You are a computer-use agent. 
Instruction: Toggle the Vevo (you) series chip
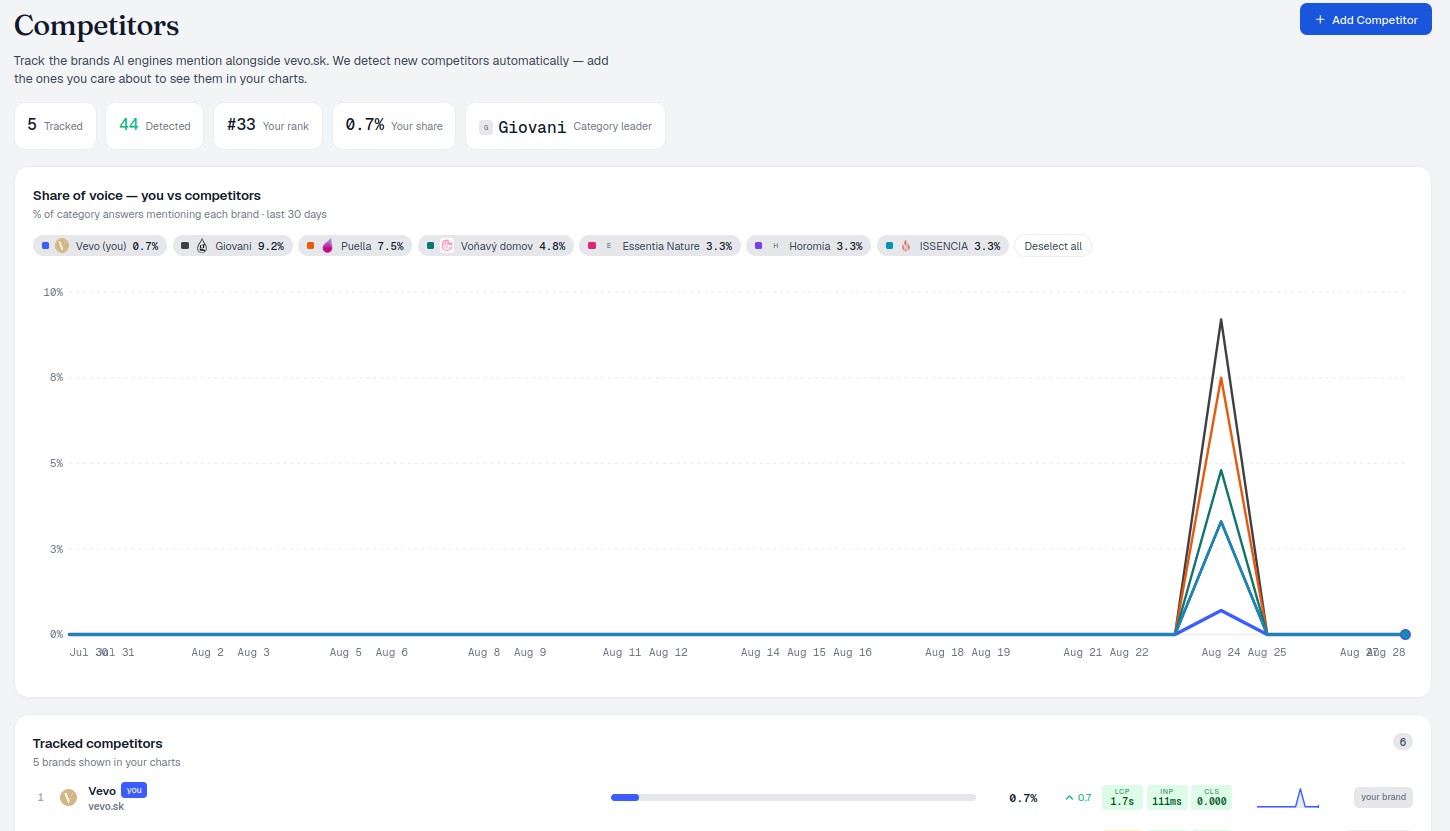100,246
